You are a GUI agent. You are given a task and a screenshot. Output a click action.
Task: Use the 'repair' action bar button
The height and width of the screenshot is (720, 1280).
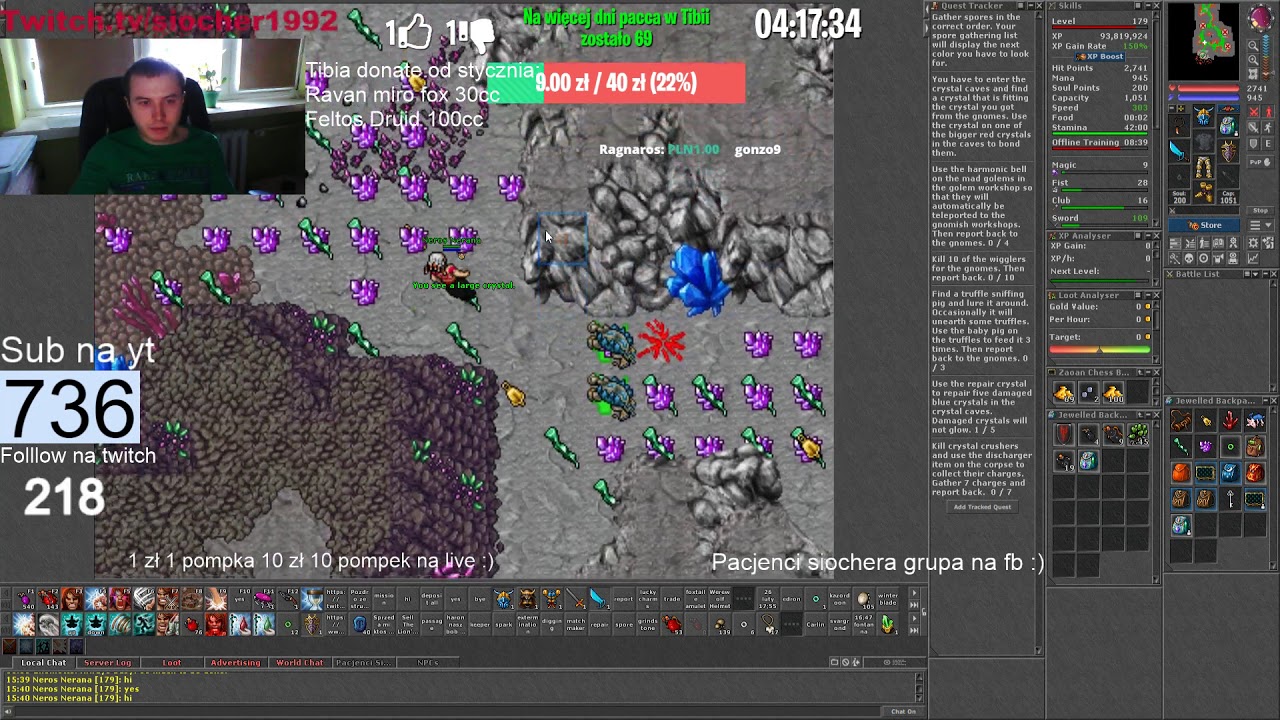point(599,625)
